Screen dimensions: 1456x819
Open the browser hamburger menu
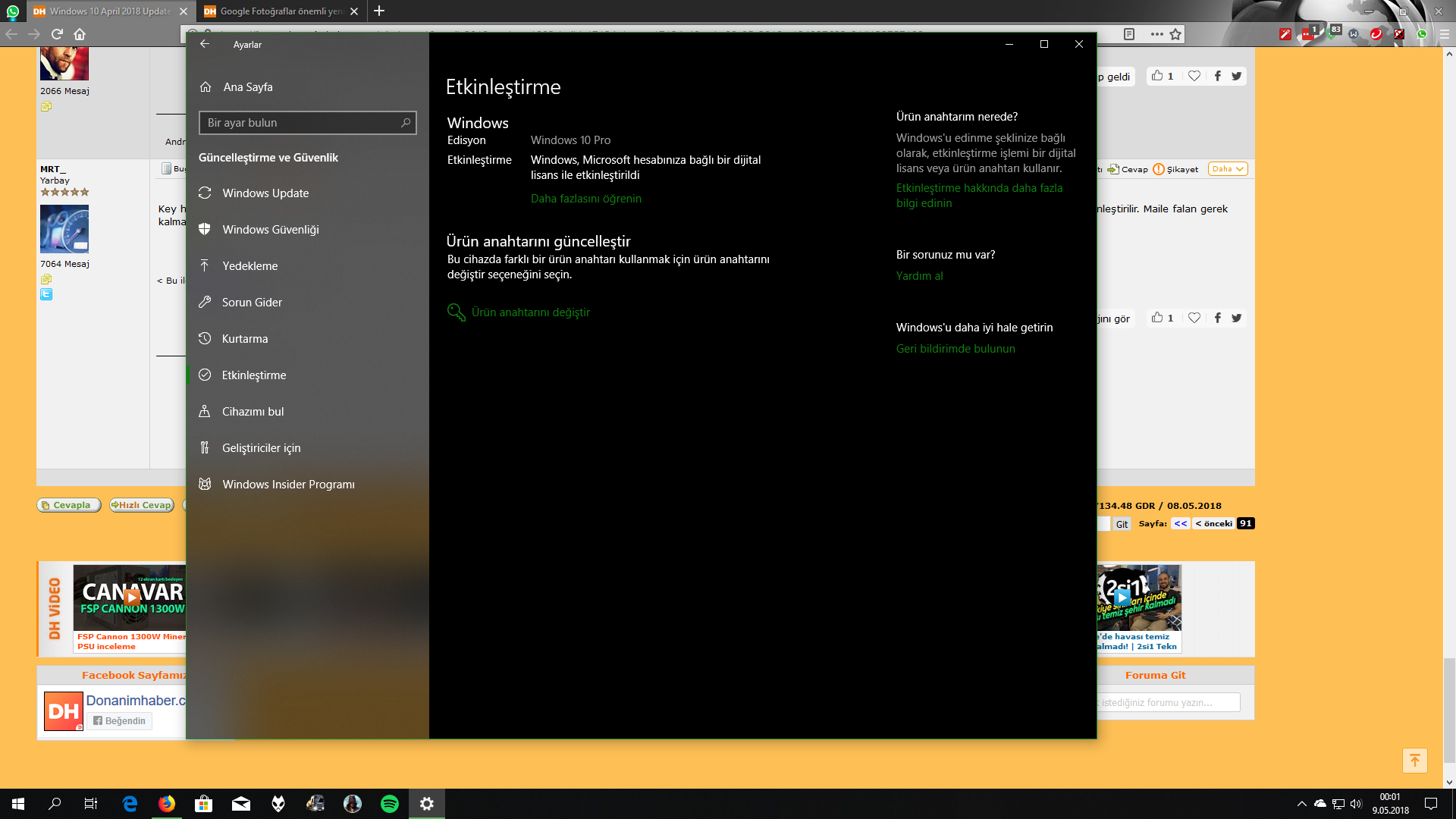pos(1445,34)
